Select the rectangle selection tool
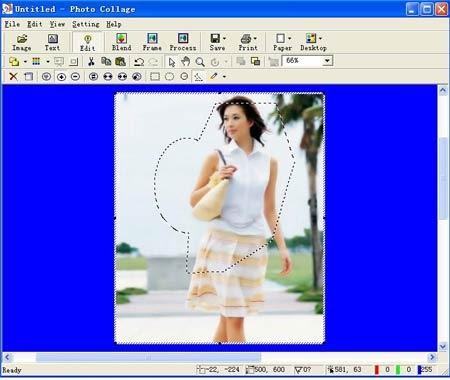This screenshot has width=450, height=380. [155, 77]
